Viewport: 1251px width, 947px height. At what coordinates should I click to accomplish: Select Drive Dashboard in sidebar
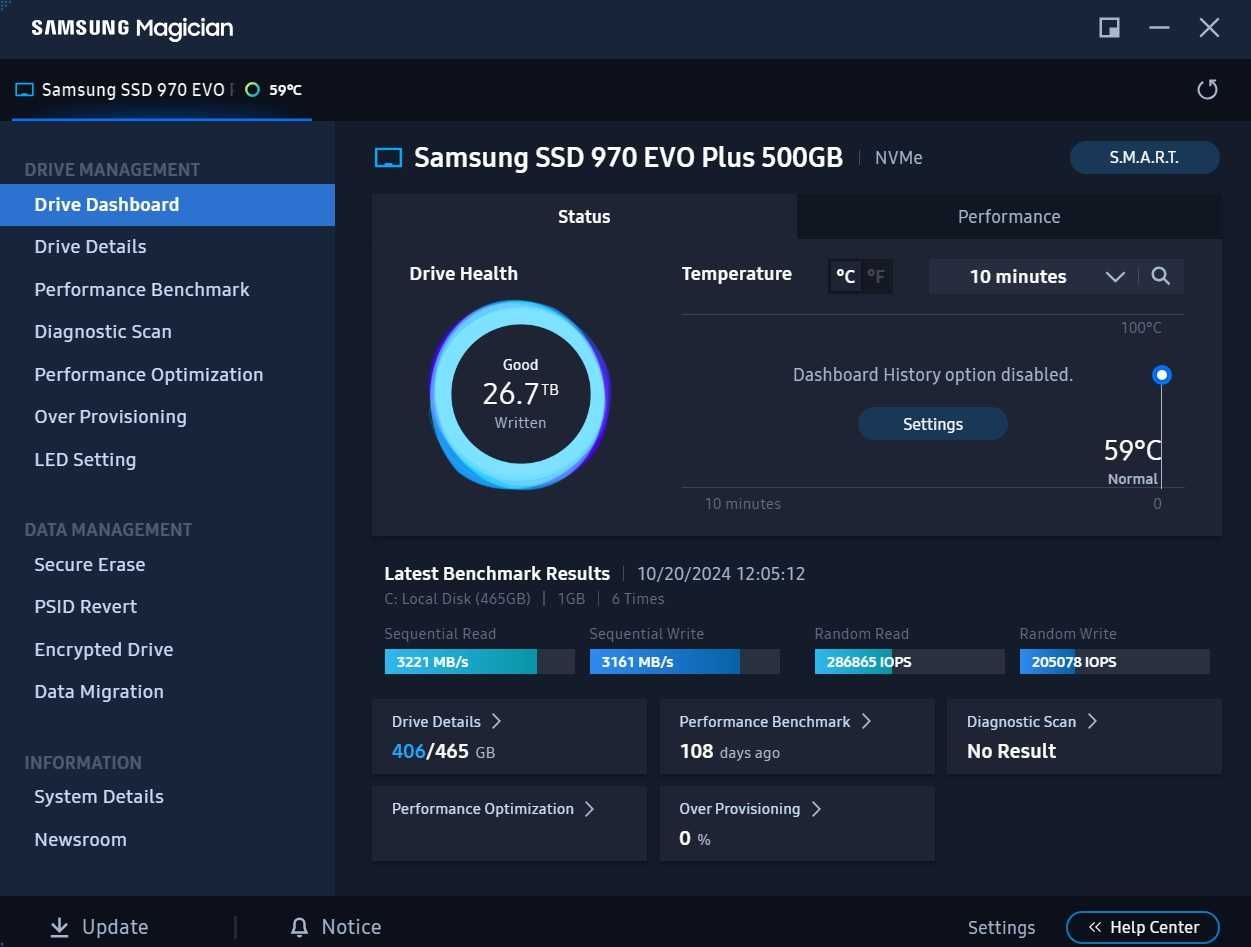tap(167, 205)
